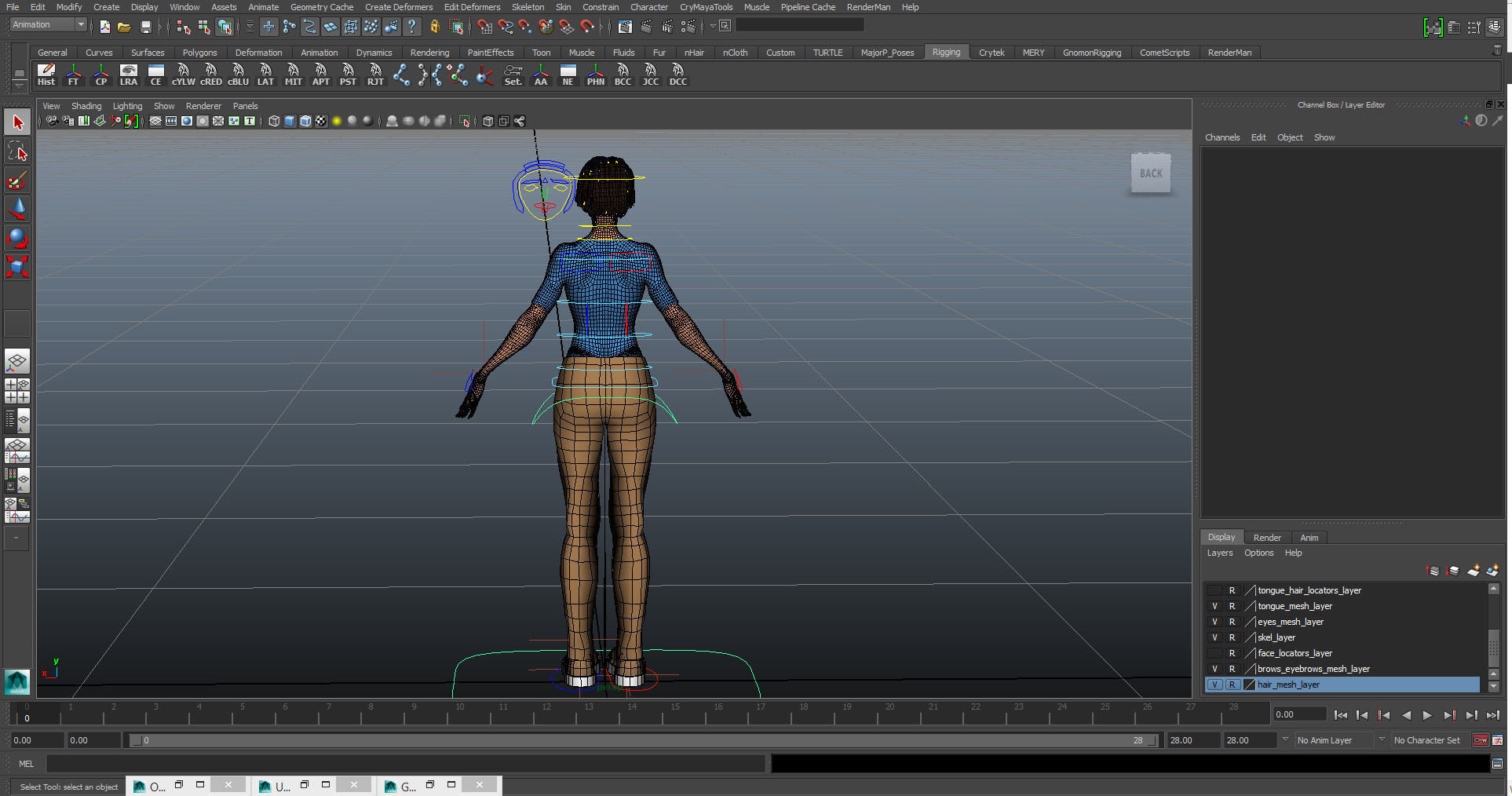Activate the Lasso select tool
Screen dimensions: 1512x796
(x=17, y=152)
